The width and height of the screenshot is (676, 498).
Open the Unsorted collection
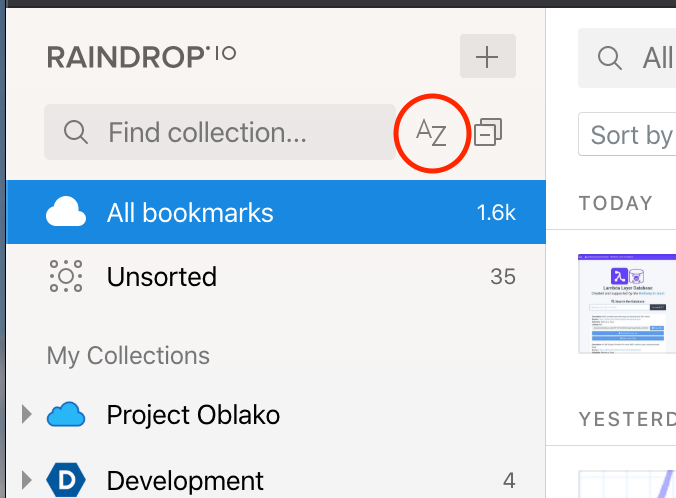pos(162,276)
